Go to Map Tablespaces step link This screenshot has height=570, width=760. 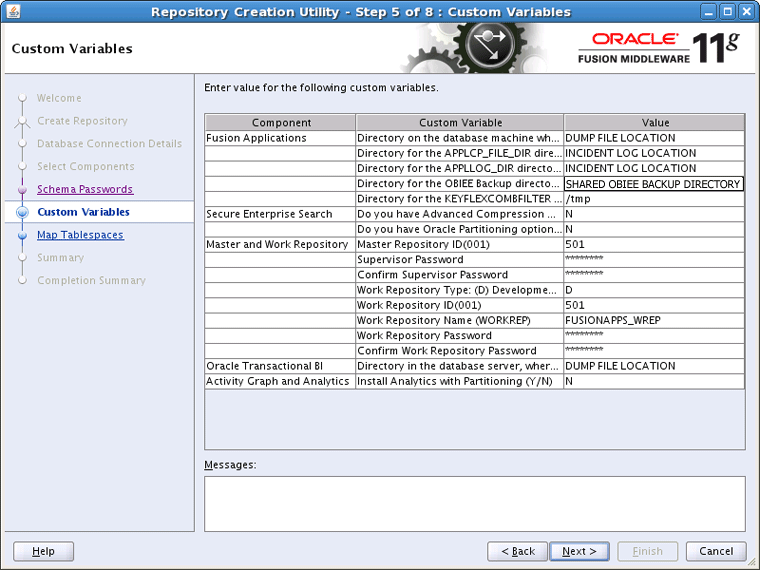coord(80,235)
